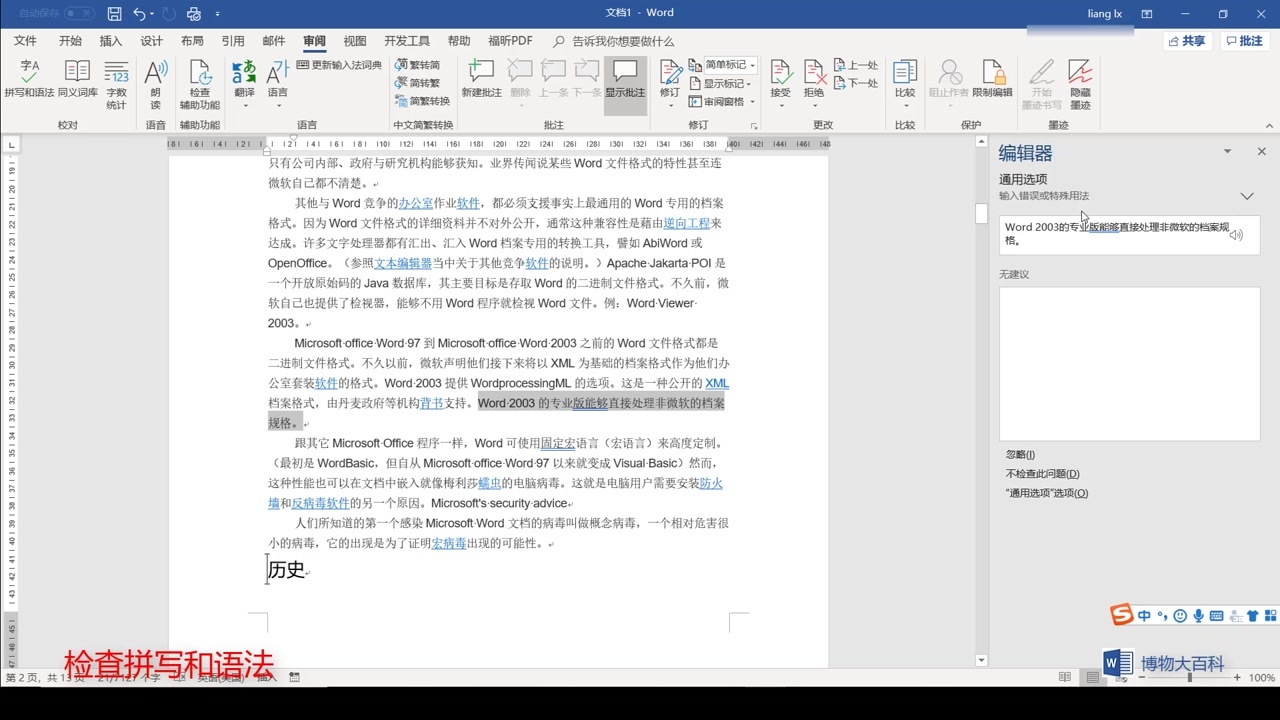Accept change with 接受
This screenshot has width=1280, height=720.
pyautogui.click(x=780, y=84)
